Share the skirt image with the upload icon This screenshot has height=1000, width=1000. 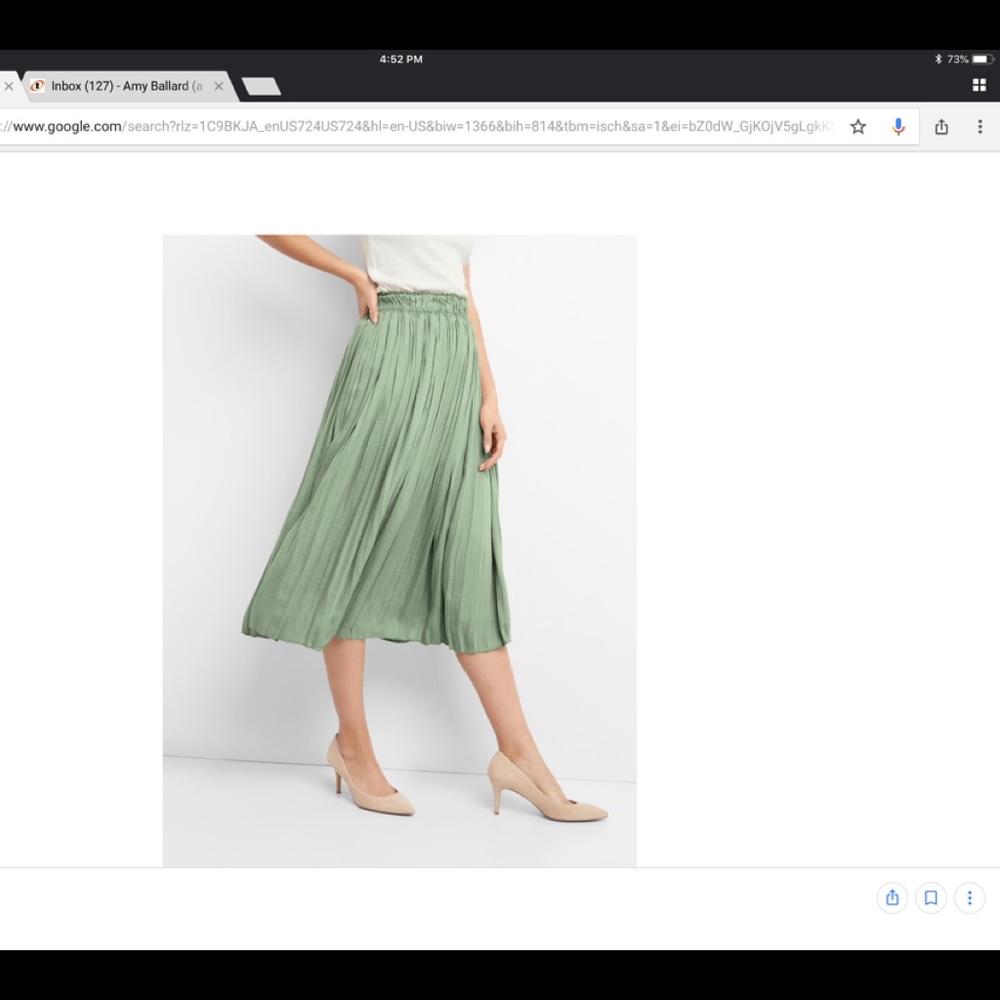(891, 898)
